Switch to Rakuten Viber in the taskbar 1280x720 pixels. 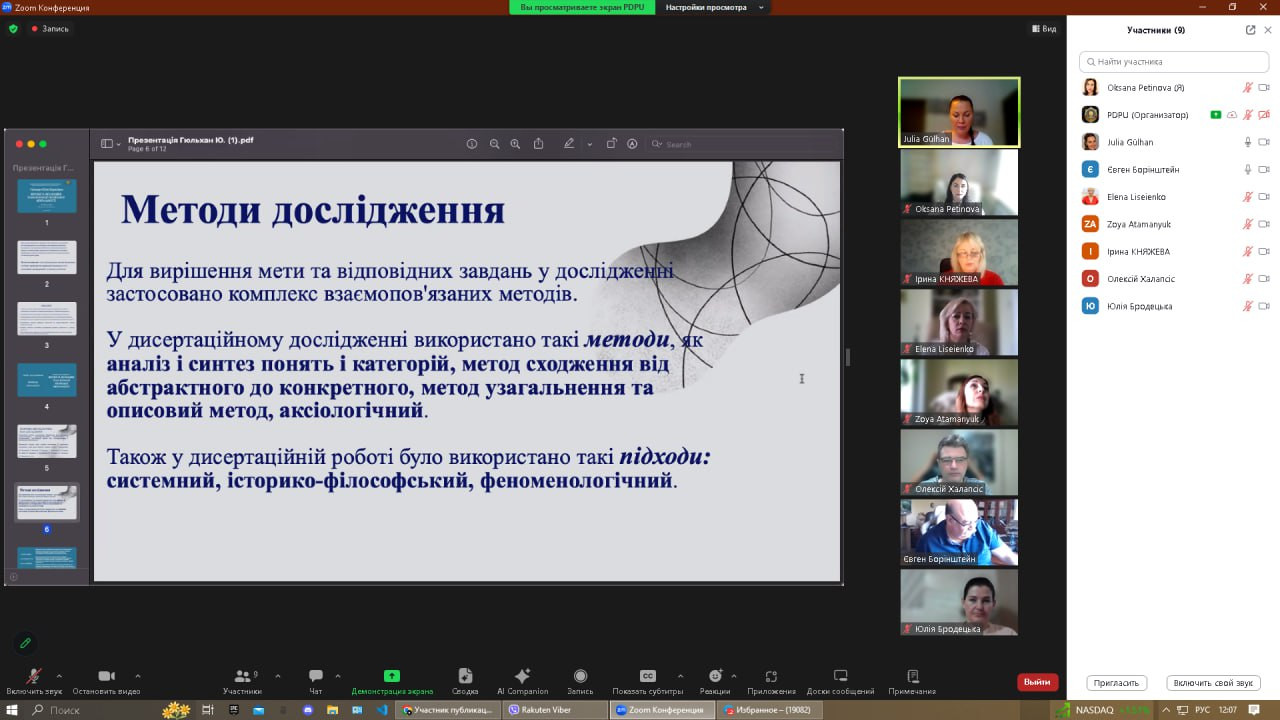[555, 710]
